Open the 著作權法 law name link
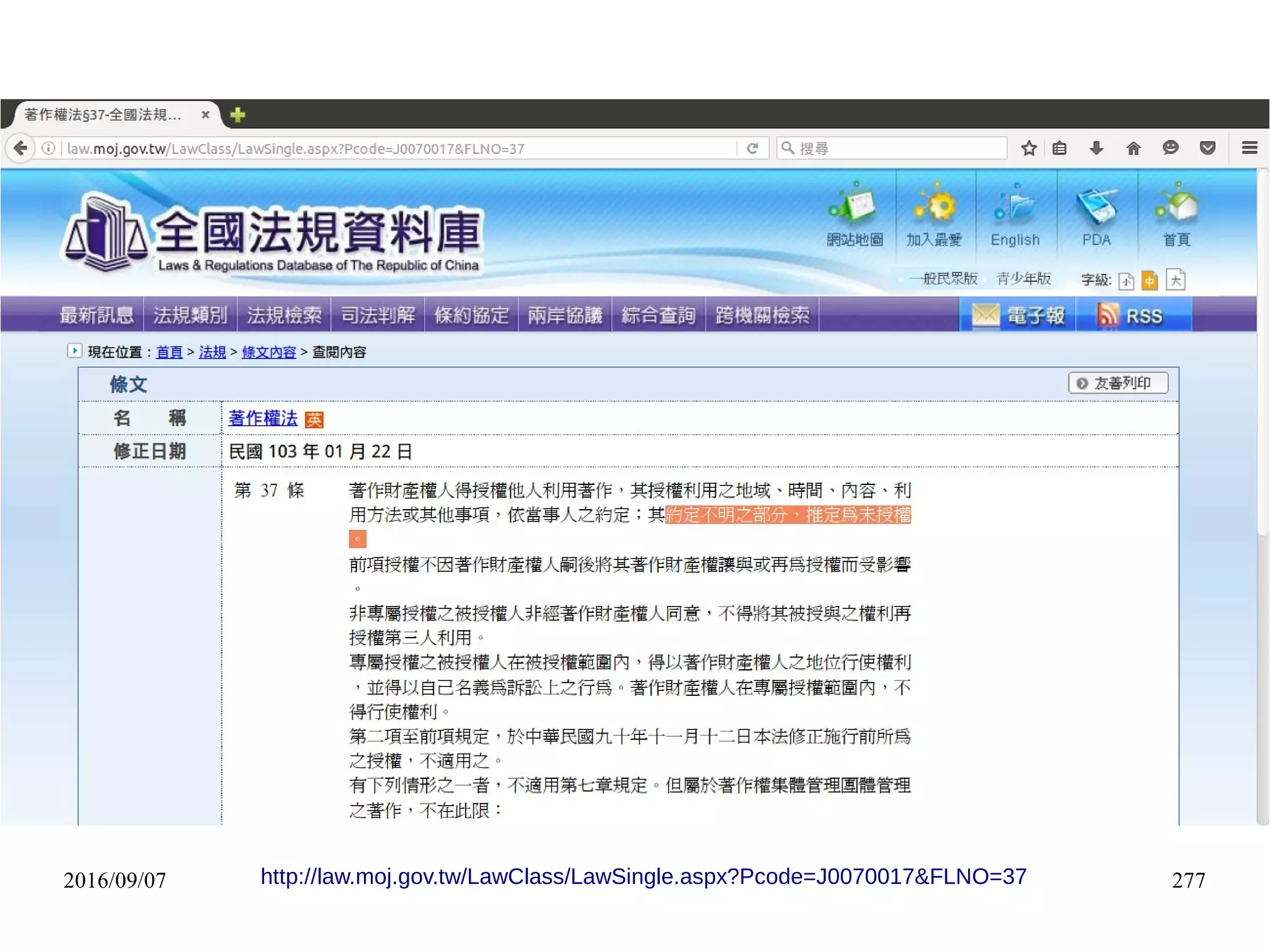This screenshot has height=952, width=1270. click(x=263, y=418)
